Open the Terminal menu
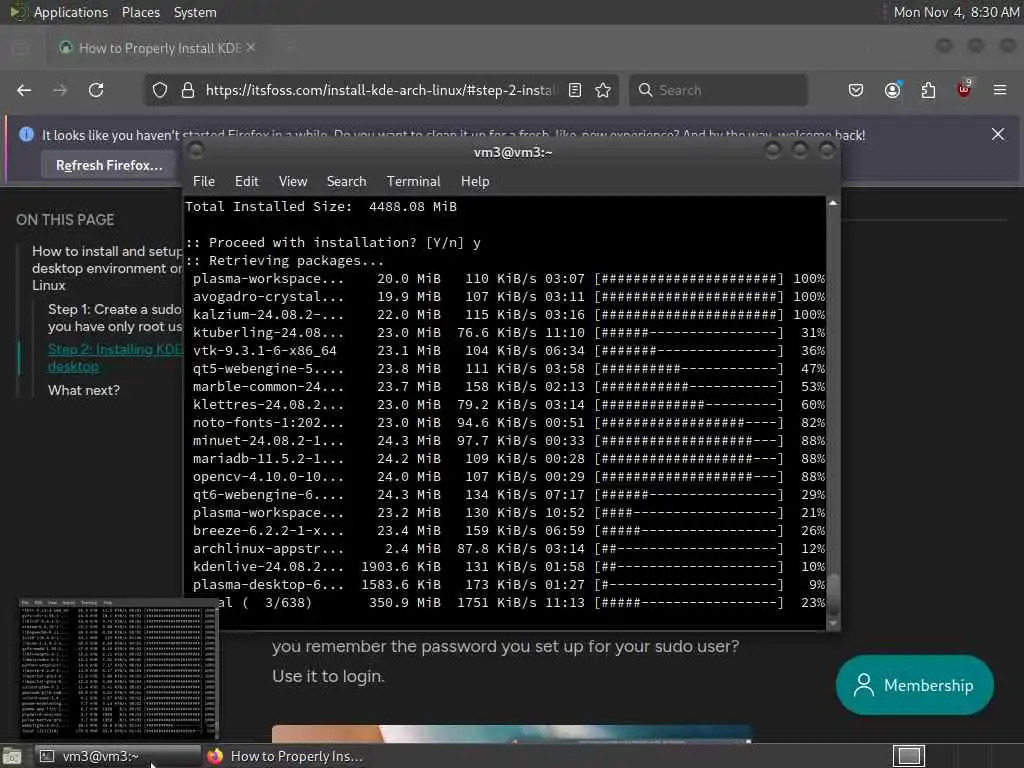The image size is (1024, 768). (413, 182)
